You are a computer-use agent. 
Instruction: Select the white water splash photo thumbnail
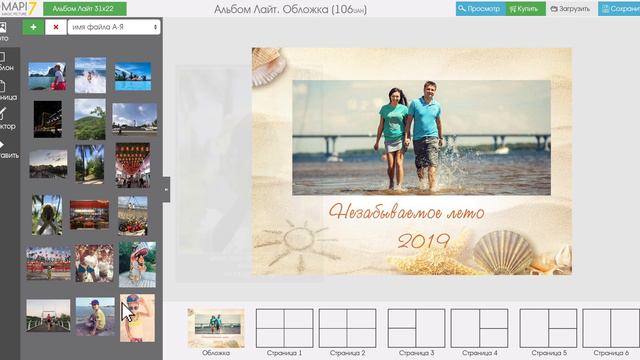coord(90,75)
